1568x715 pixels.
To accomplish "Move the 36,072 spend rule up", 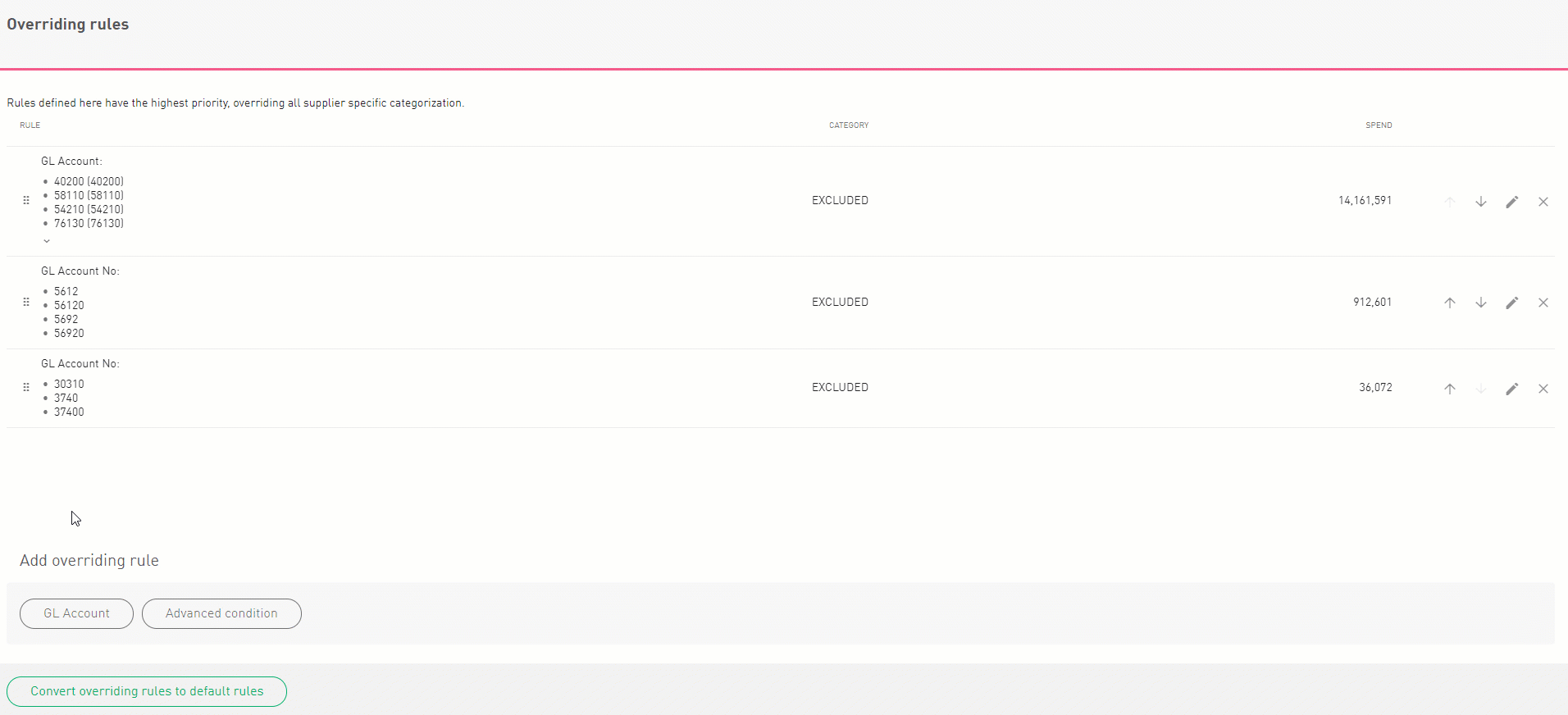I will coord(1449,389).
